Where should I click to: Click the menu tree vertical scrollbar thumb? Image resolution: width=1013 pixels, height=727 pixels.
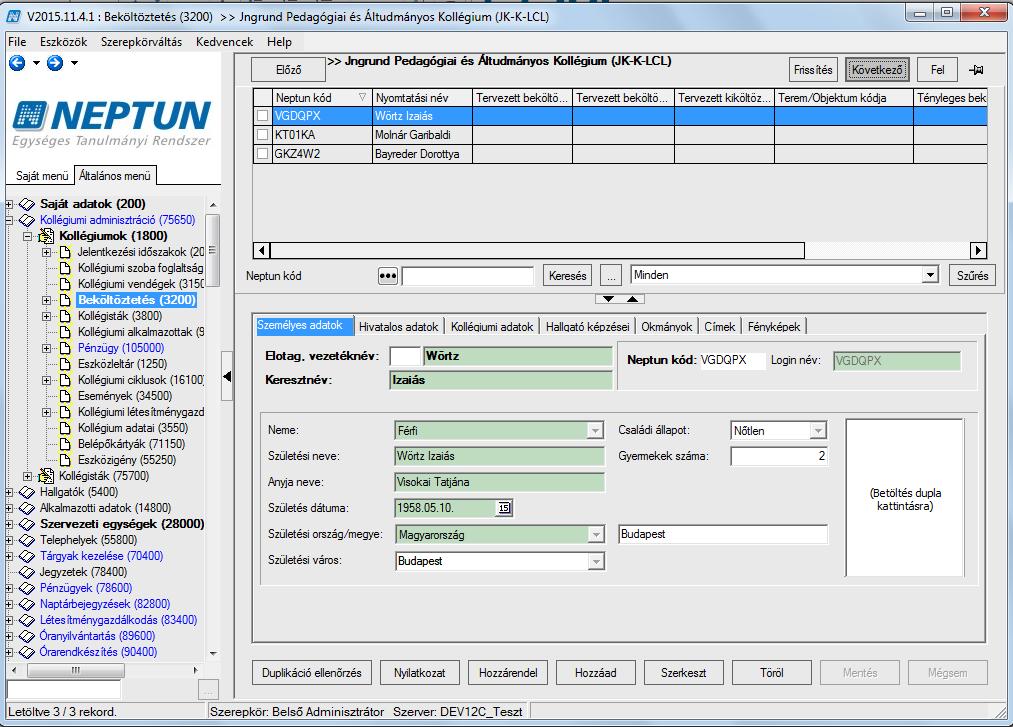point(213,250)
